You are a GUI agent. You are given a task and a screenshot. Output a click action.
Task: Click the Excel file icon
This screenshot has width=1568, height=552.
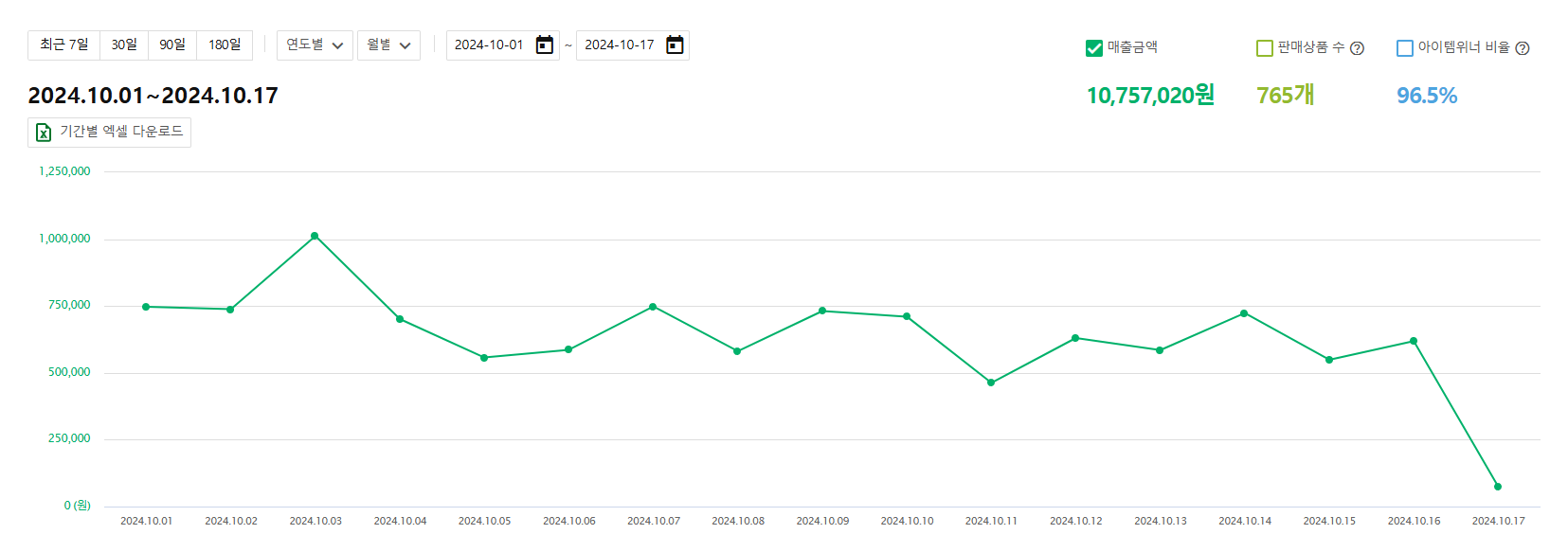(x=44, y=133)
